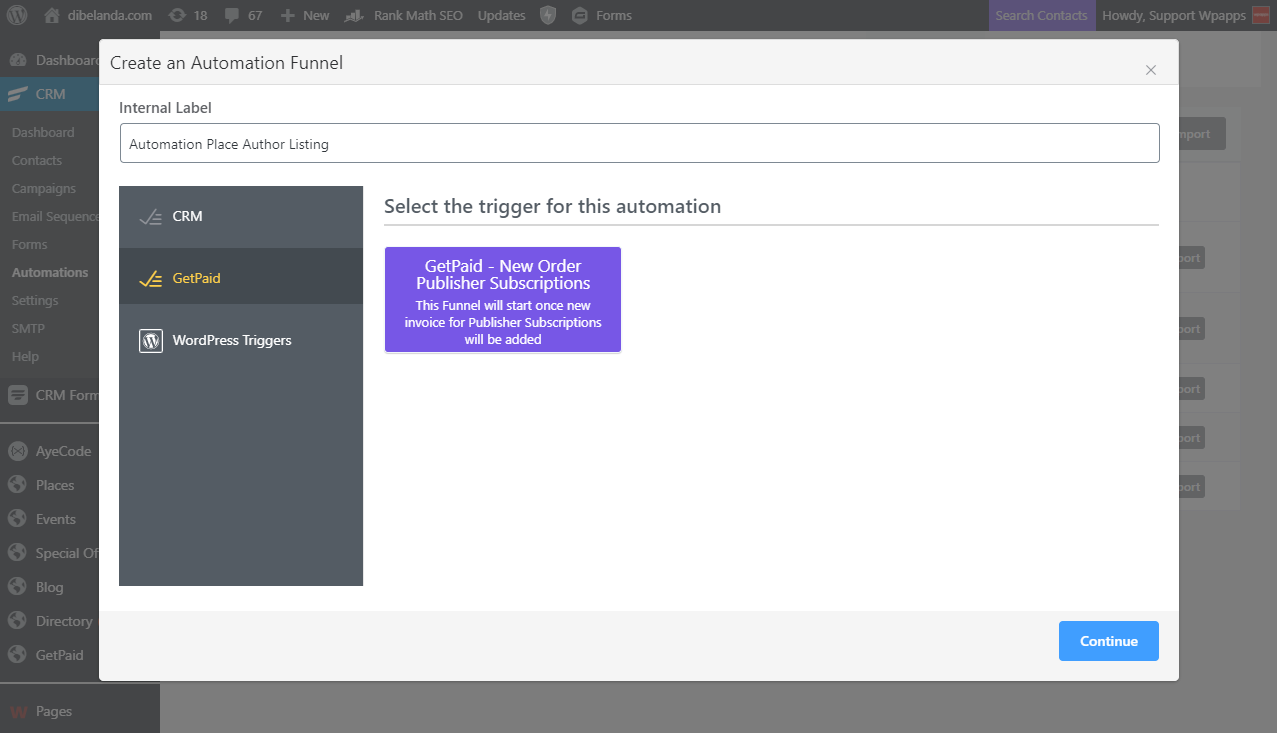This screenshot has width=1277, height=733.
Task: Focus the Internal Label input field
Action: 639,143
